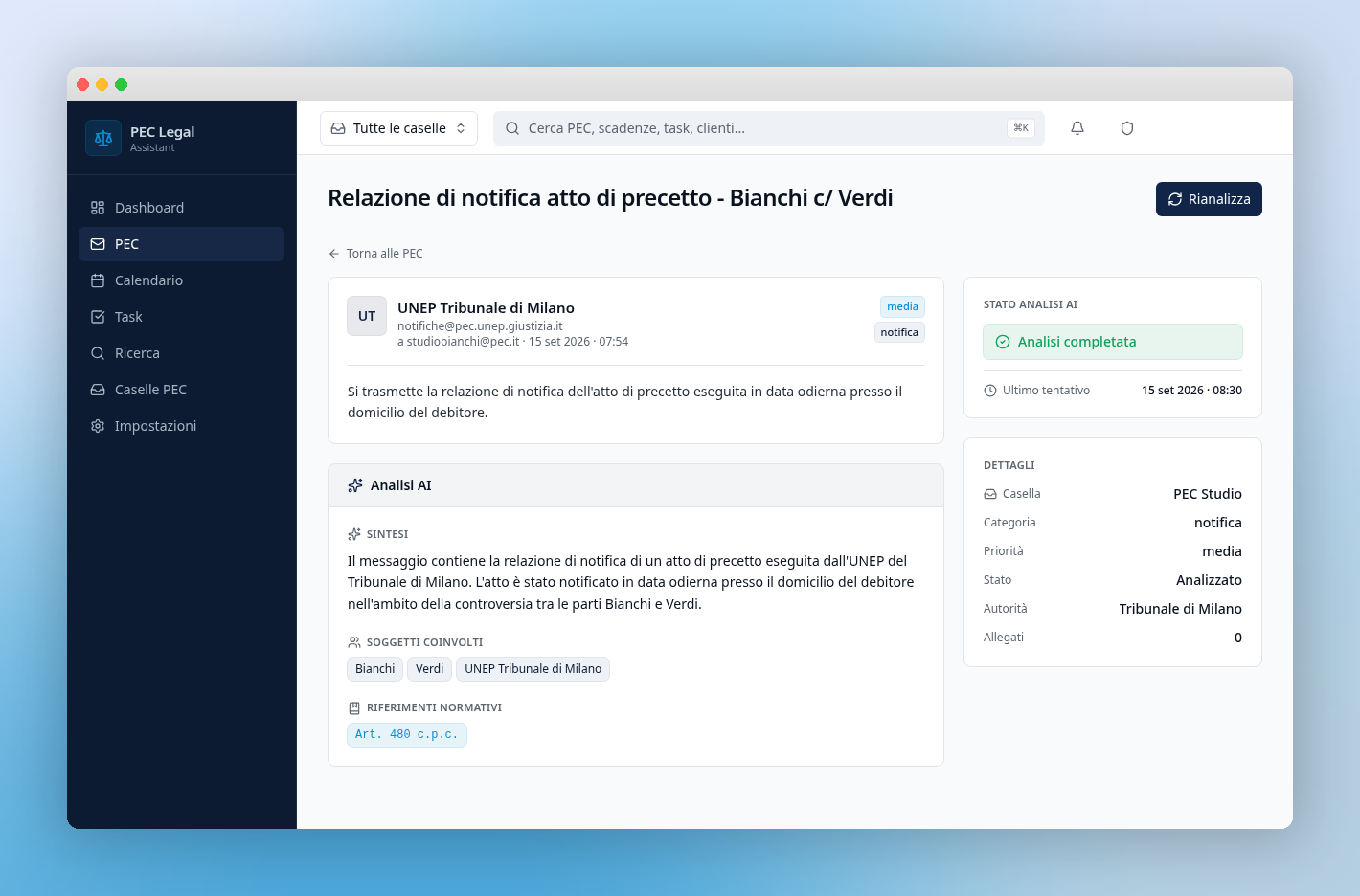Click the Rianalizza button

pos(1209,199)
